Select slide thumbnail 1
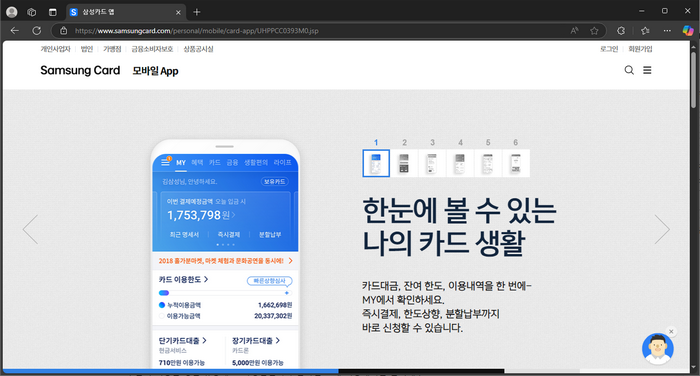 376,163
